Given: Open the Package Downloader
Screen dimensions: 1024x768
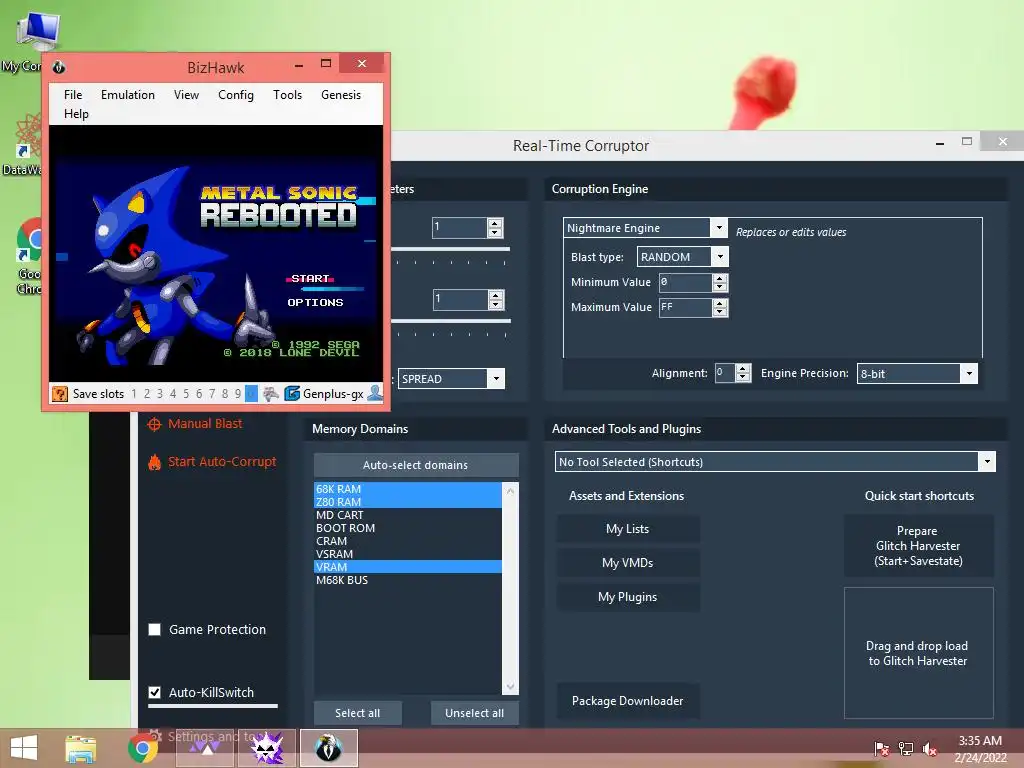Looking at the screenshot, I should [628, 701].
